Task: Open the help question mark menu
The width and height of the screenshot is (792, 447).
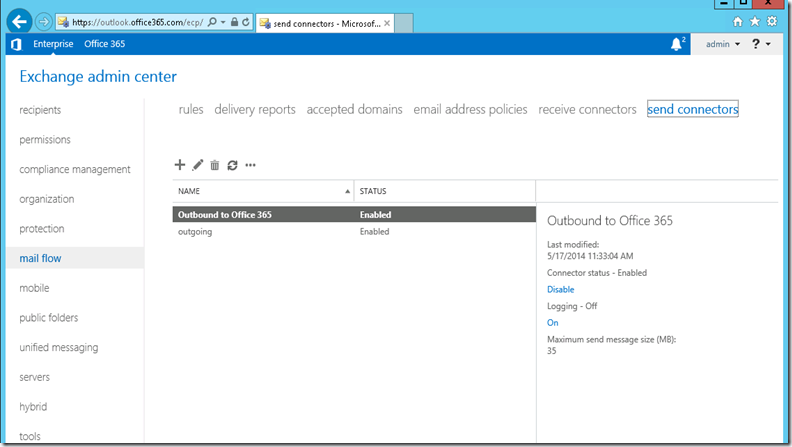Action: [761, 44]
